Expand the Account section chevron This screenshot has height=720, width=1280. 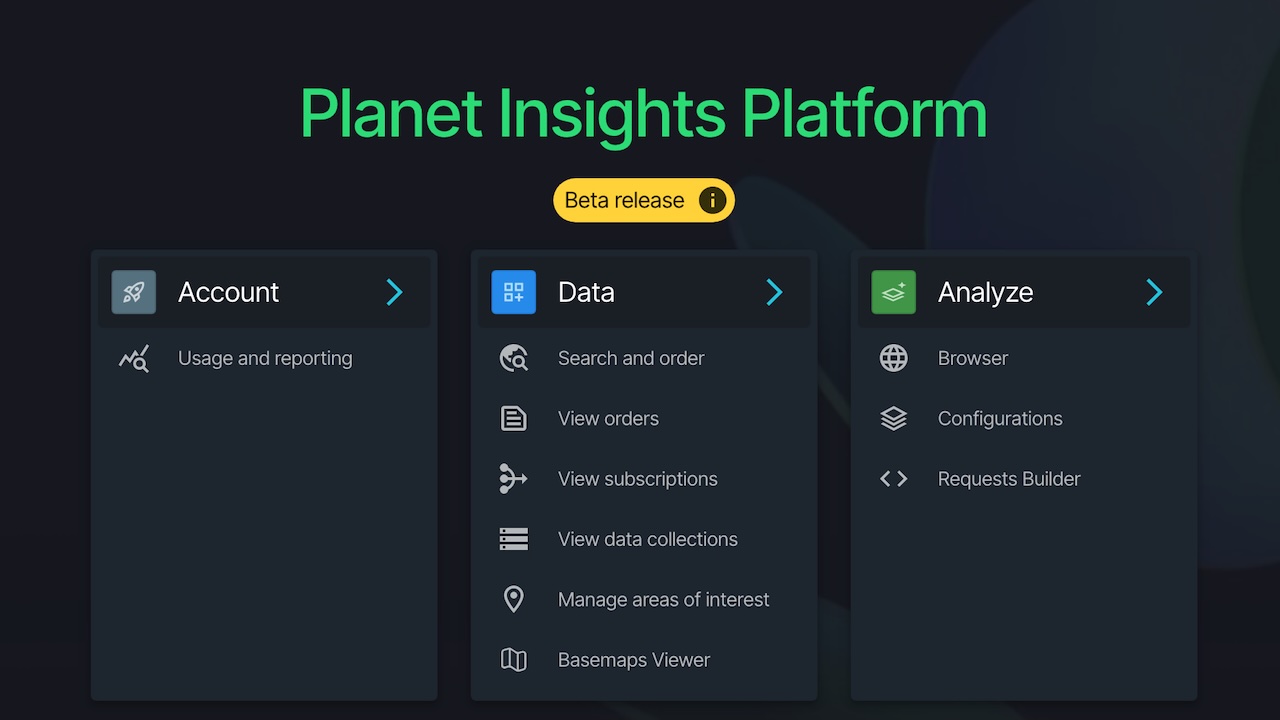pyautogui.click(x=394, y=292)
